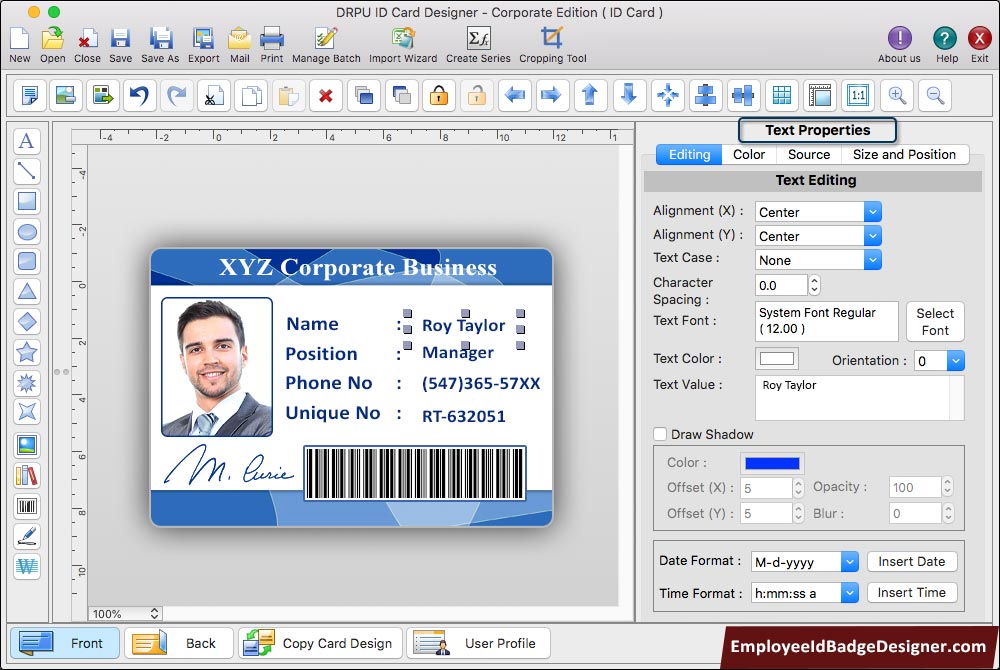
Task: Select the WordArt tool (W)
Action: (27, 566)
